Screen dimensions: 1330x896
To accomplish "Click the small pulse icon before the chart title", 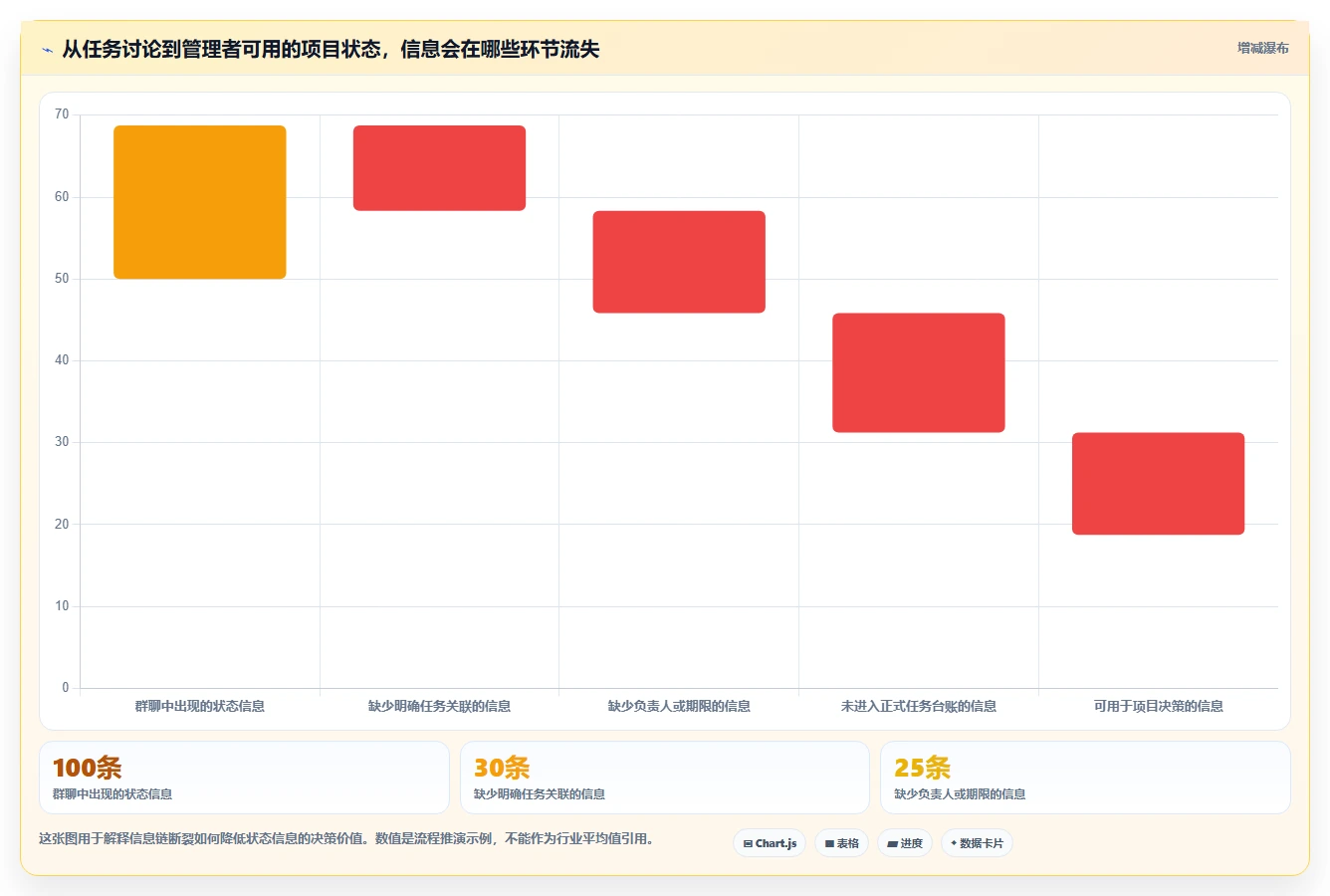I will click(47, 50).
